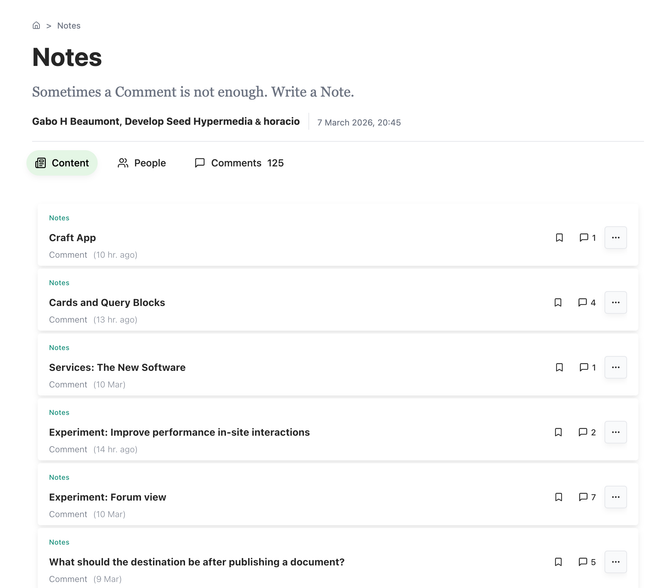Open more options for Cards and Query Blocks
The width and height of the screenshot is (650, 588).
click(x=615, y=303)
